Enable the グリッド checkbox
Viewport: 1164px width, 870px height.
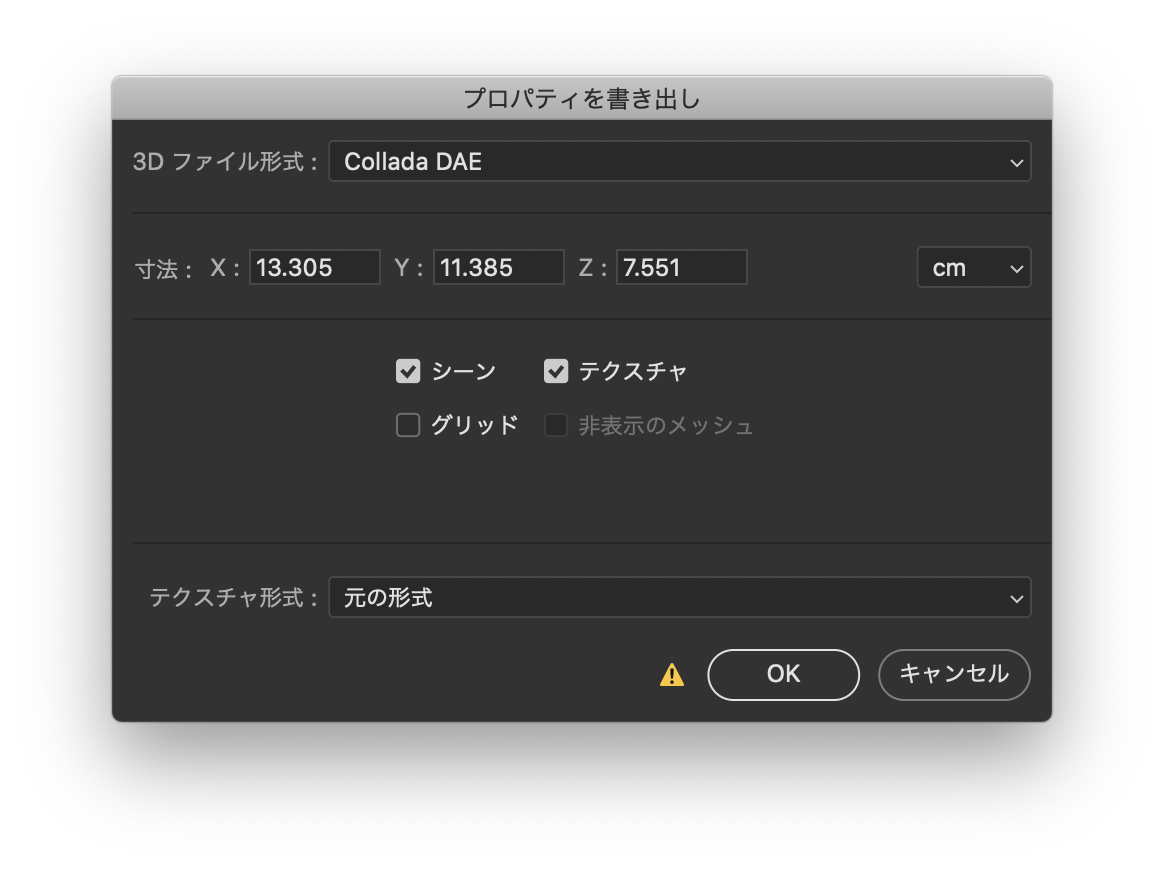point(408,426)
